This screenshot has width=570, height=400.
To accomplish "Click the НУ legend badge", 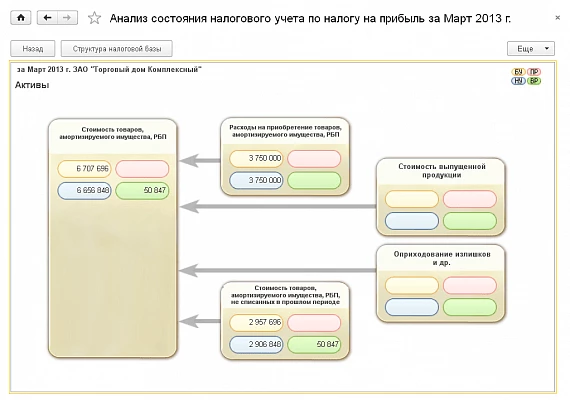I will 518,81.
